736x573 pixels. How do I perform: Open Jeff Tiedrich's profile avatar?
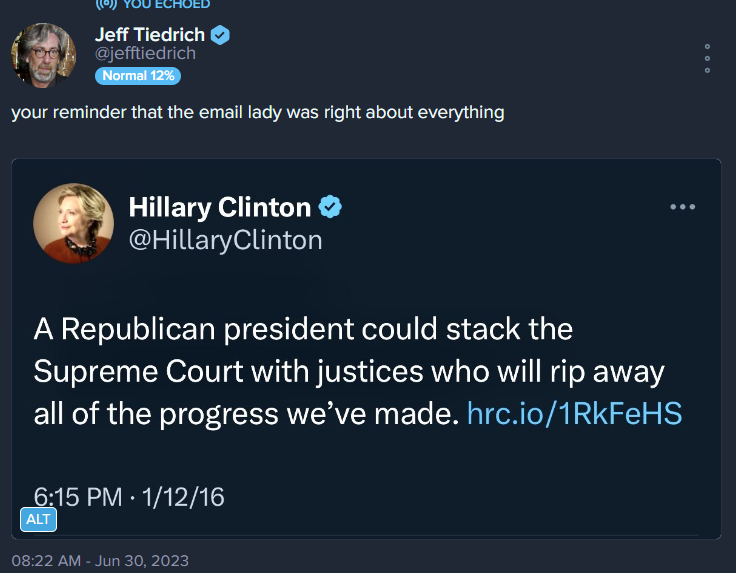pos(44,52)
